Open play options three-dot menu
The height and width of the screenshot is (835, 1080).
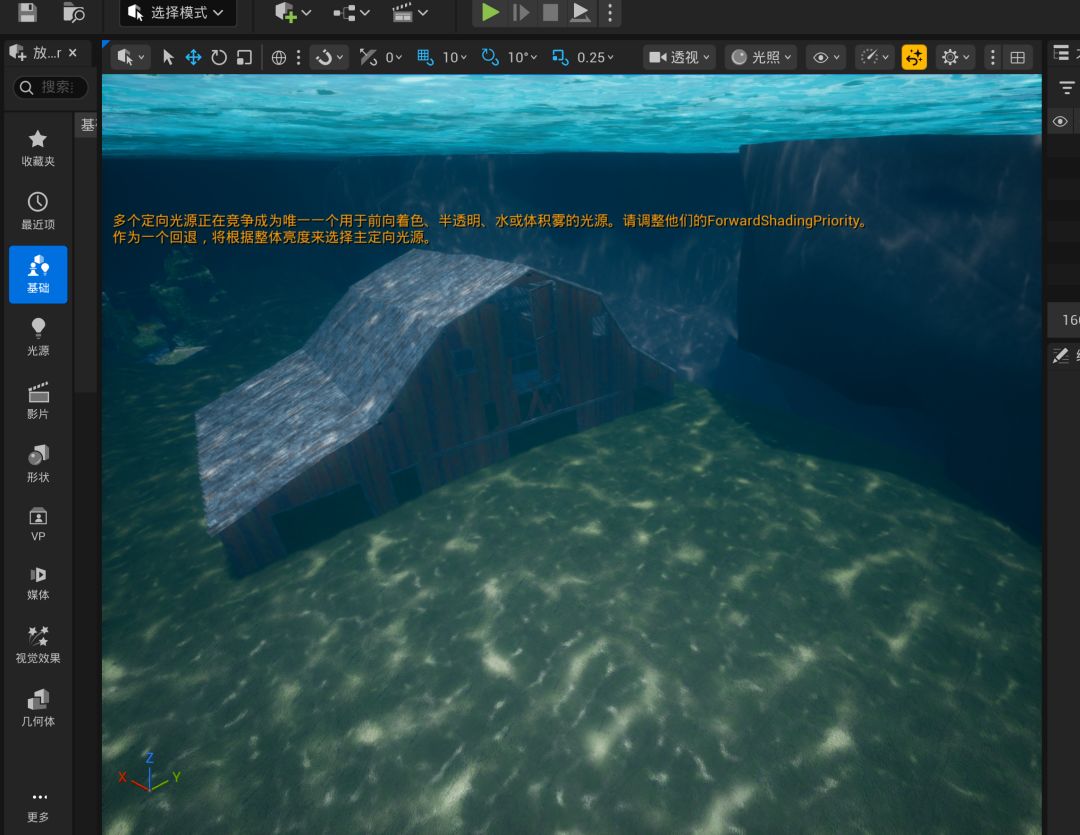(610, 12)
